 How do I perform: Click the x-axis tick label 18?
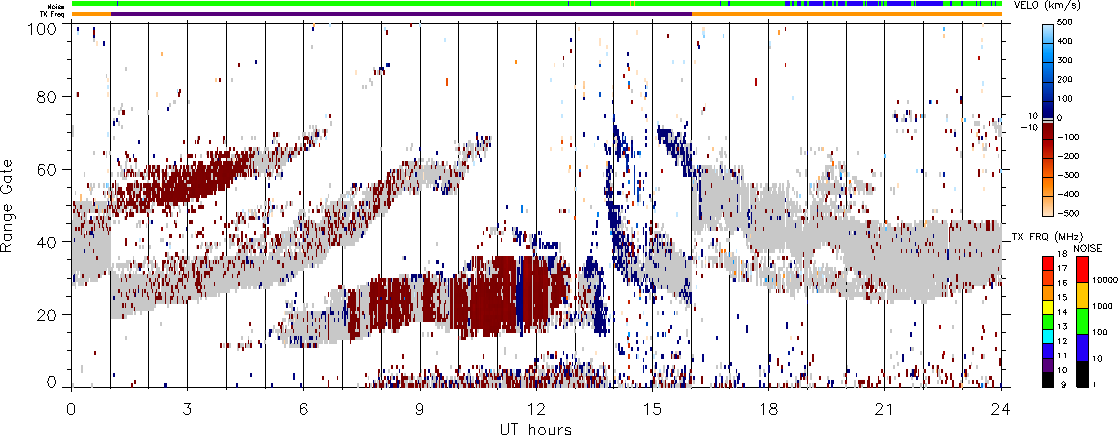point(768,409)
